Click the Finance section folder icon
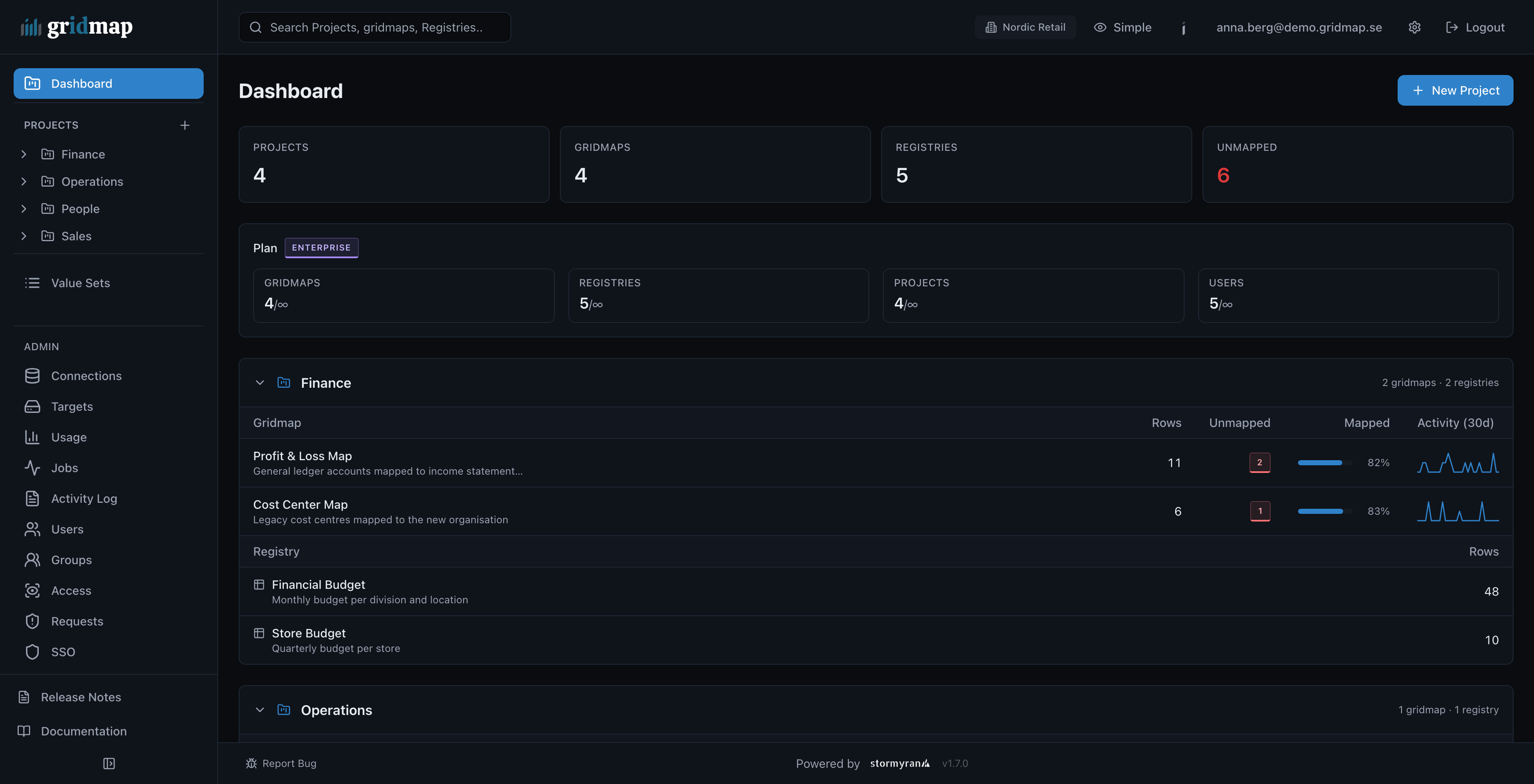This screenshot has height=784, width=1534. [x=283, y=382]
